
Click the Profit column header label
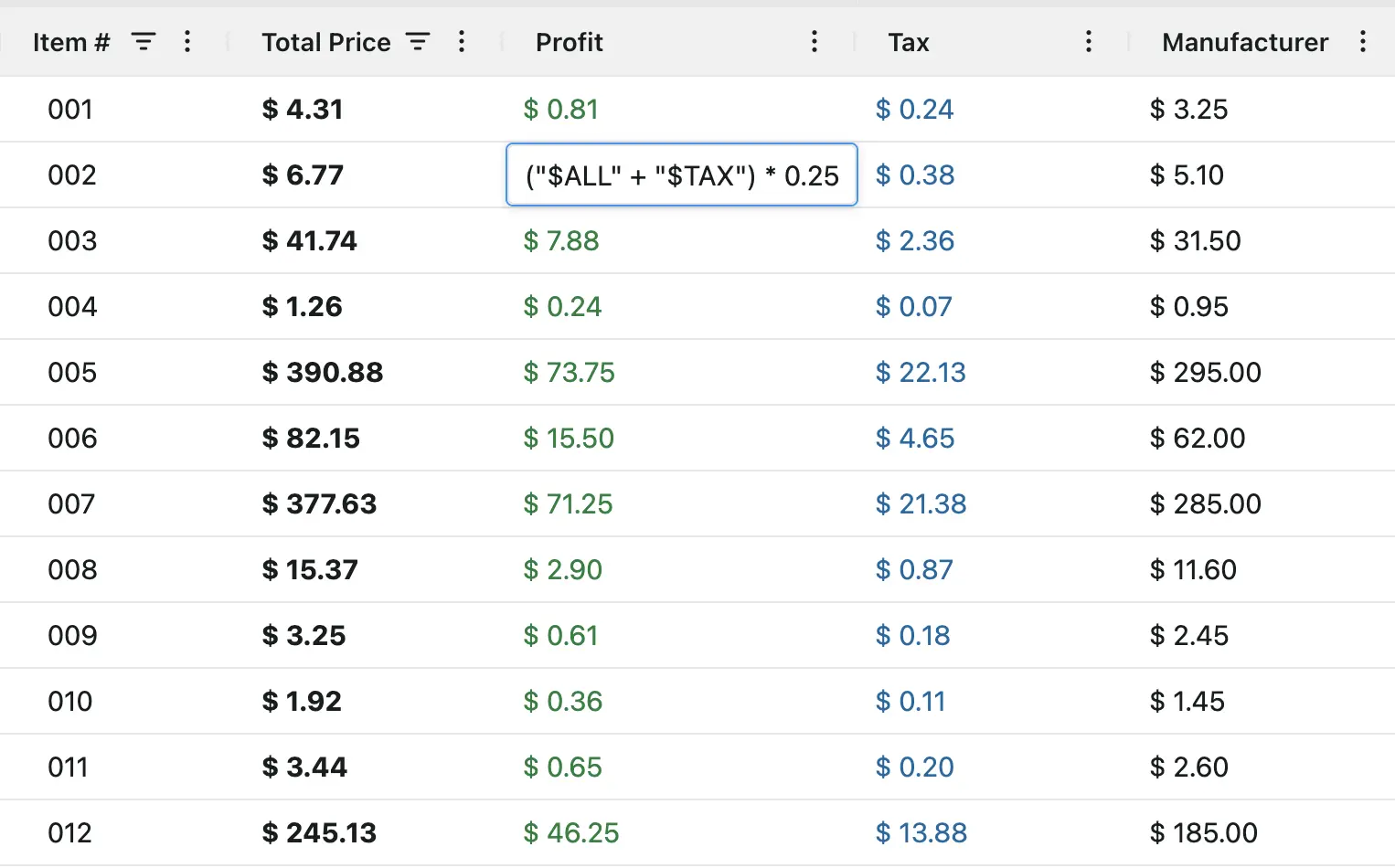[x=569, y=43]
